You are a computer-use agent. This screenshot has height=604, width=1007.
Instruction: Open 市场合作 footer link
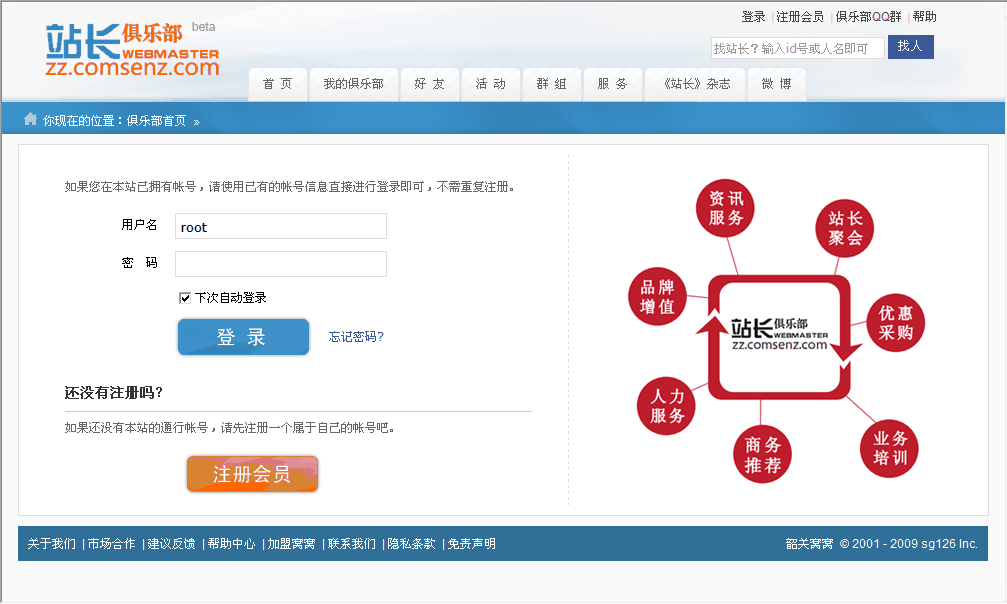point(111,544)
